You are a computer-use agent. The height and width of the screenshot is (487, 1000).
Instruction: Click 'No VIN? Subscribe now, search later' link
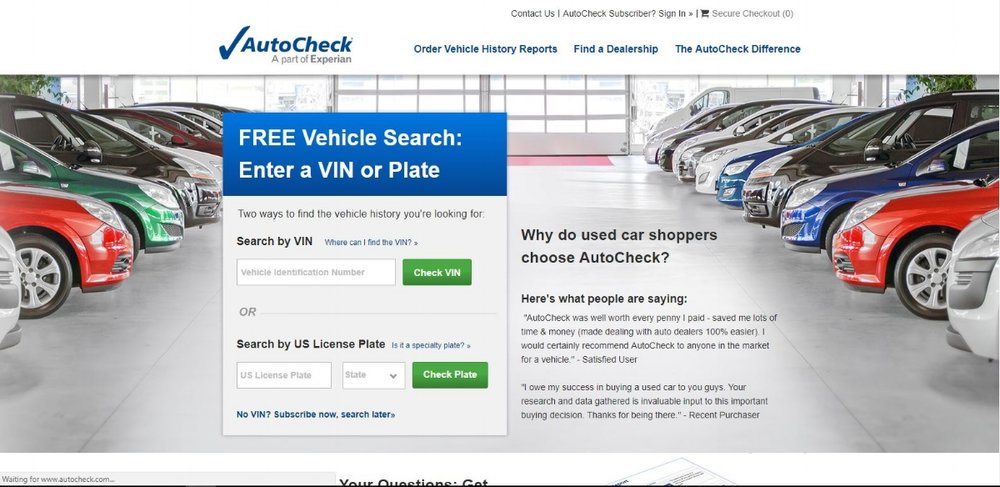(316, 414)
